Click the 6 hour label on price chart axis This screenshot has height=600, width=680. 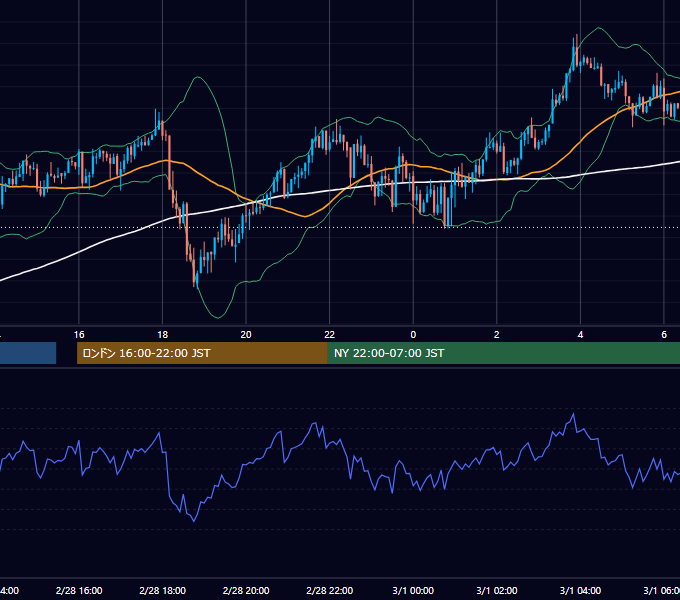coord(664,334)
